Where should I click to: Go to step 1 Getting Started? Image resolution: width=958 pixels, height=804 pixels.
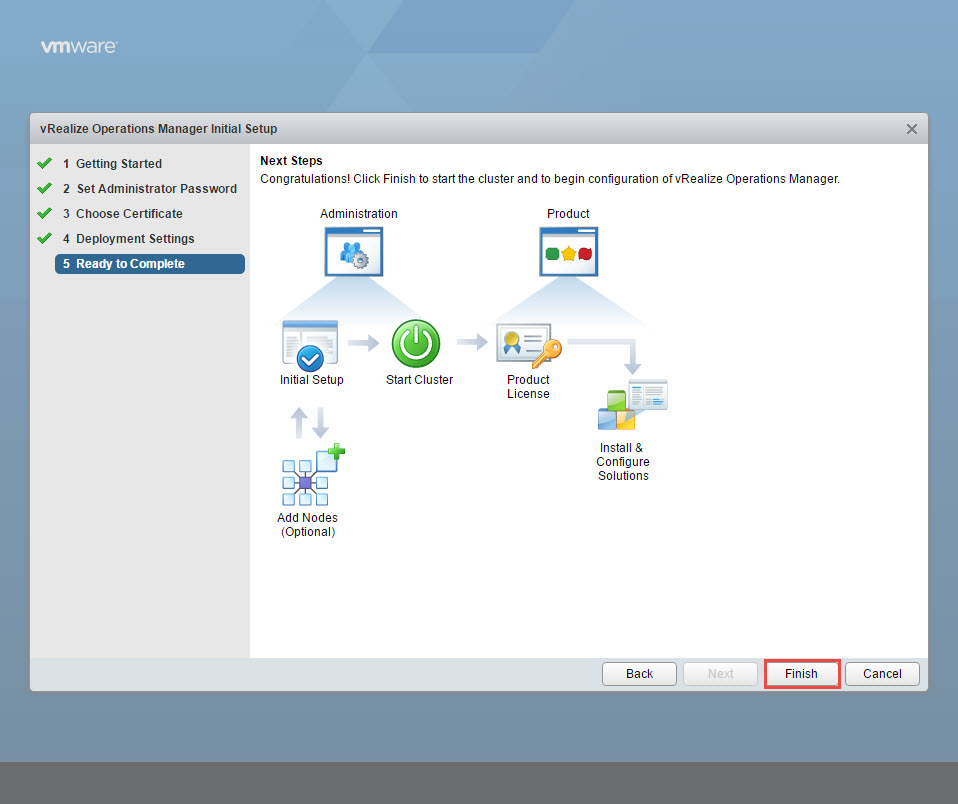tap(118, 164)
